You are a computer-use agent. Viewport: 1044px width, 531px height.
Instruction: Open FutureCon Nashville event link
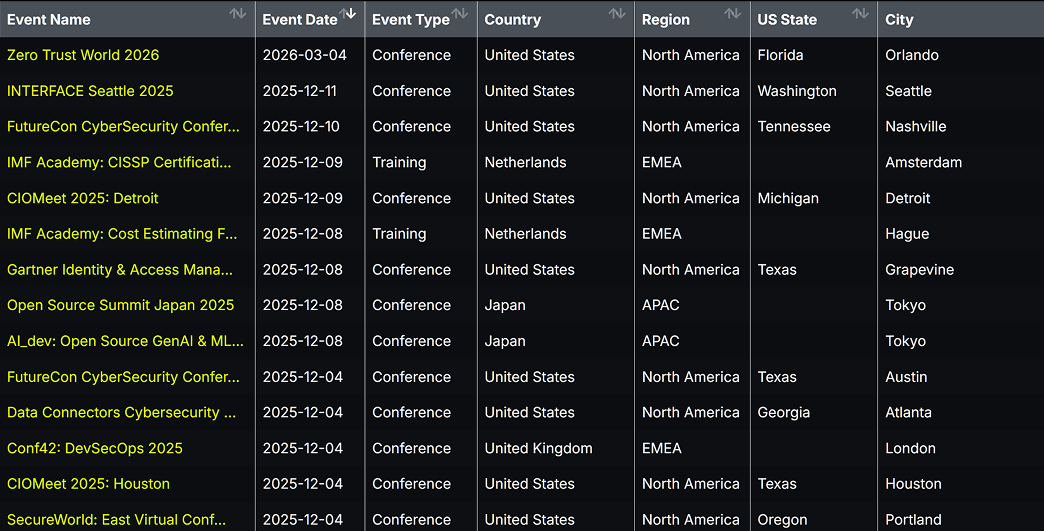[x=123, y=126]
